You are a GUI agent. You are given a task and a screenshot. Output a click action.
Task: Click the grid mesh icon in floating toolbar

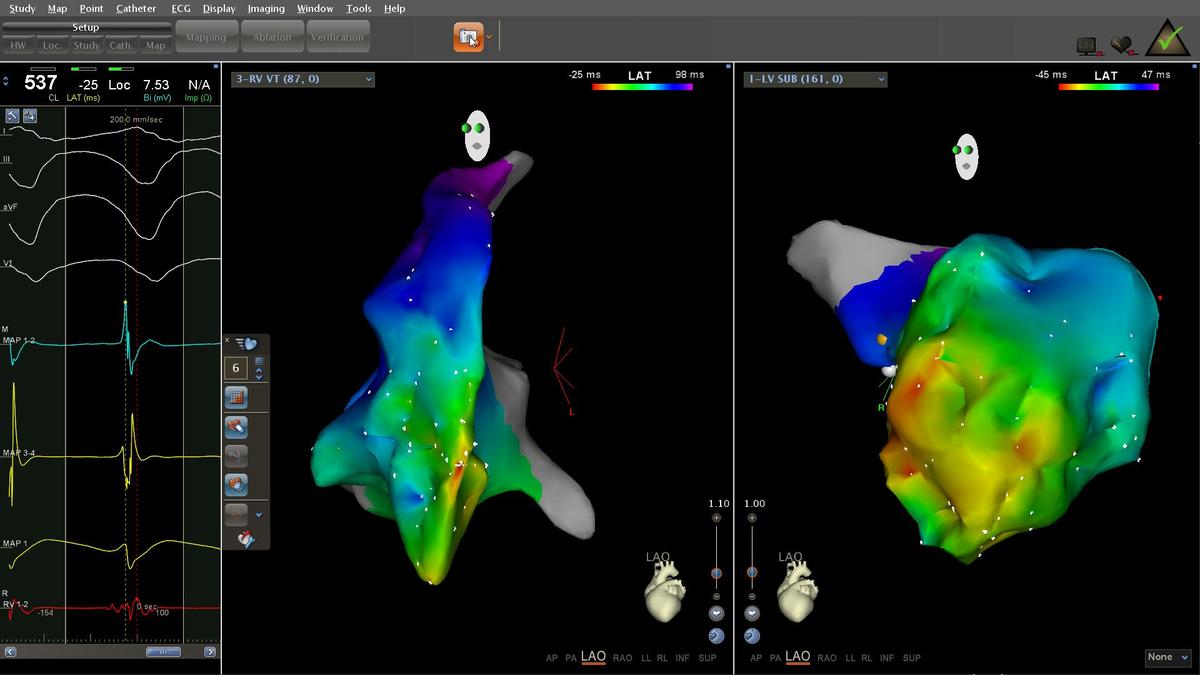tap(236, 397)
